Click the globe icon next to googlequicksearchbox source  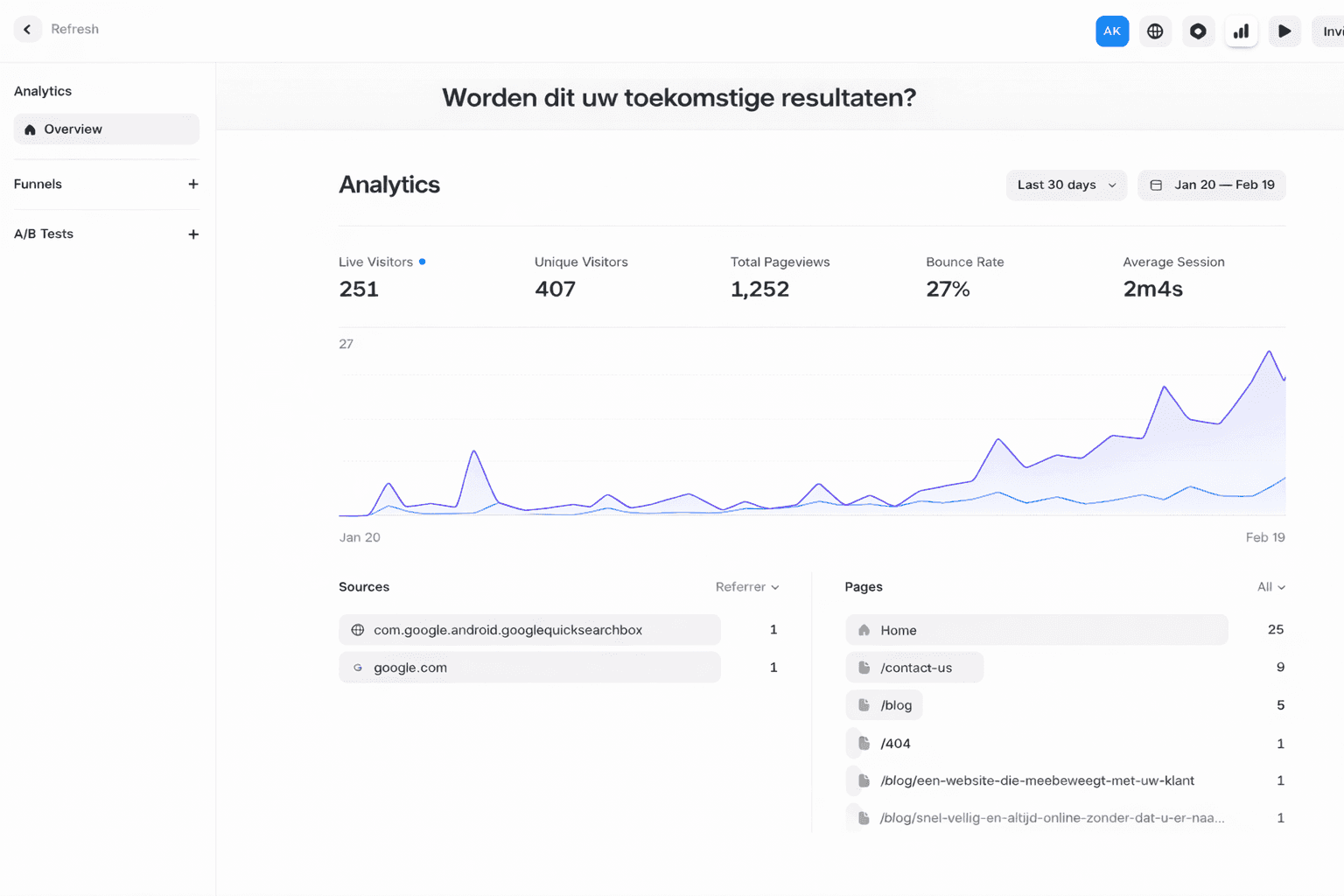point(357,629)
